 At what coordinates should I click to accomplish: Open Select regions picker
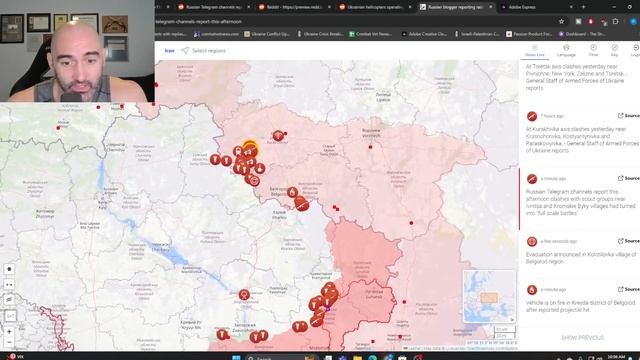click(204, 51)
